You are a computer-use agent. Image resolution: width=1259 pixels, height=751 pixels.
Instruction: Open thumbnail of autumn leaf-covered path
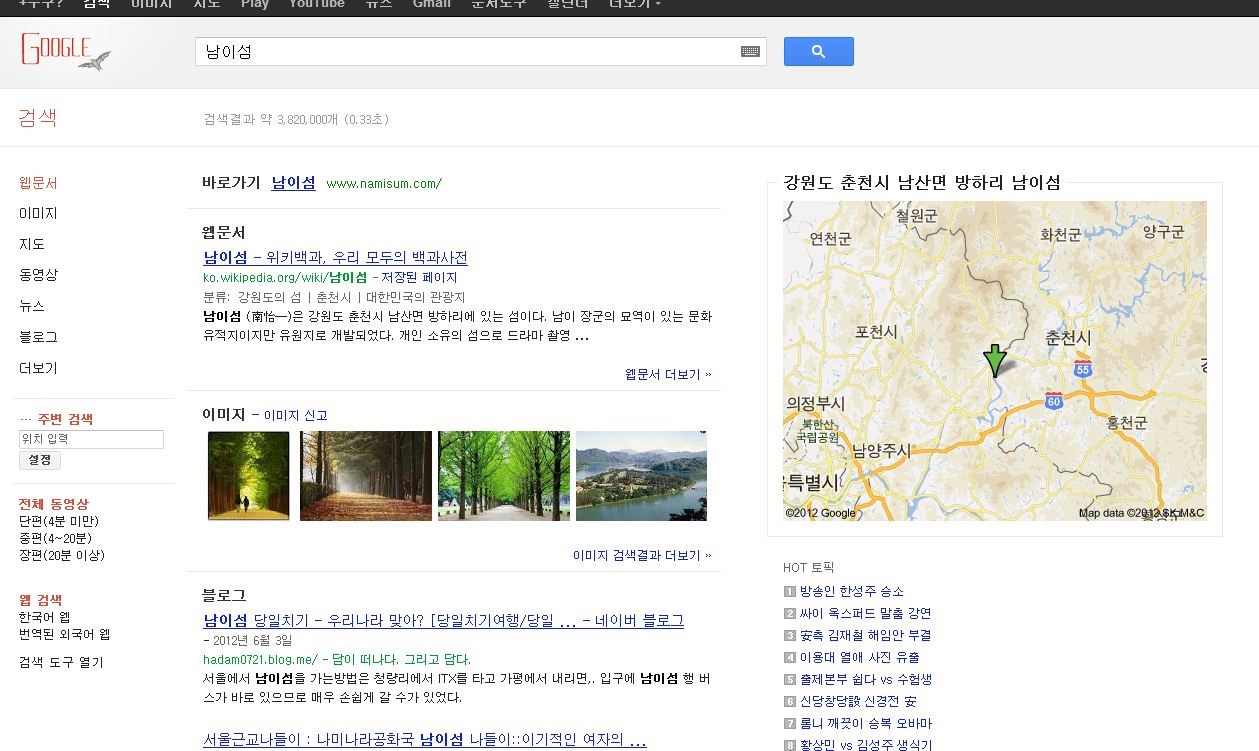[x=366, y=476]
